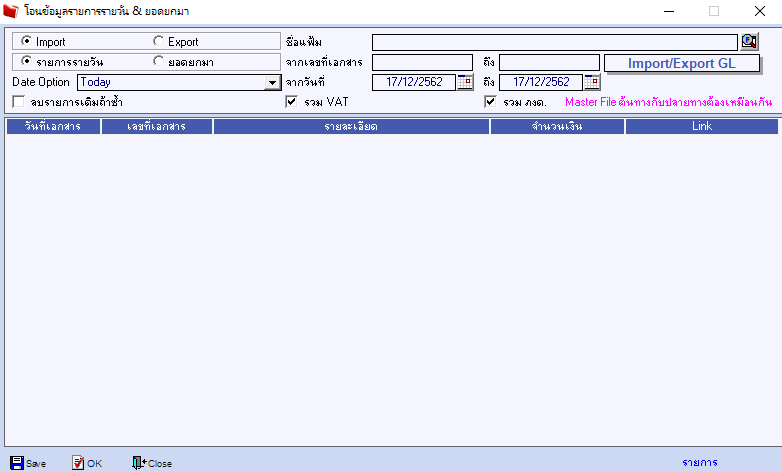Select the รายการรายวัน radio option
This screenshot has height=472, width=782.
(26, 61)
